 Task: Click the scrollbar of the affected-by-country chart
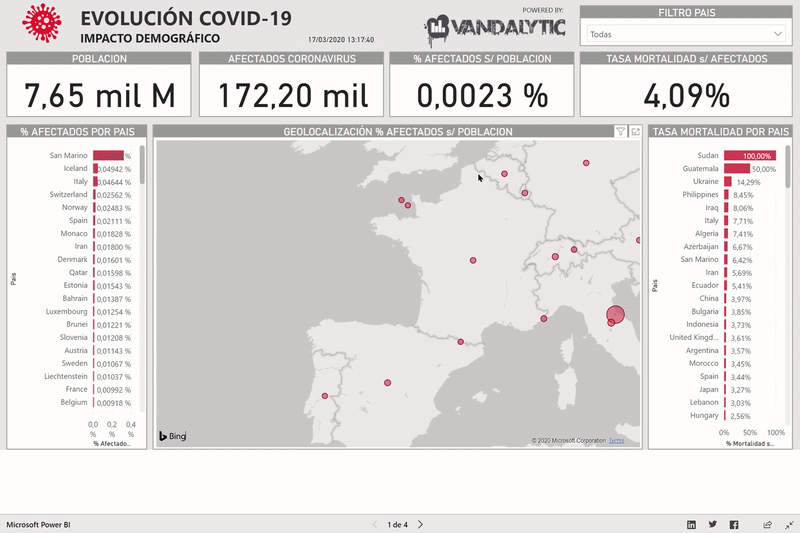(142, 166)
